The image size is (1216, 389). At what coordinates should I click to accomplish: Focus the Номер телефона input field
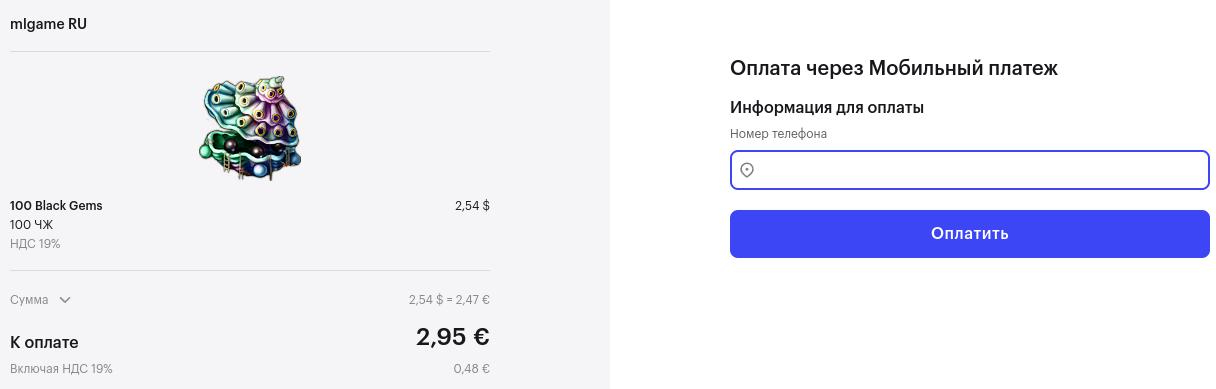click(x=970, y=170)
